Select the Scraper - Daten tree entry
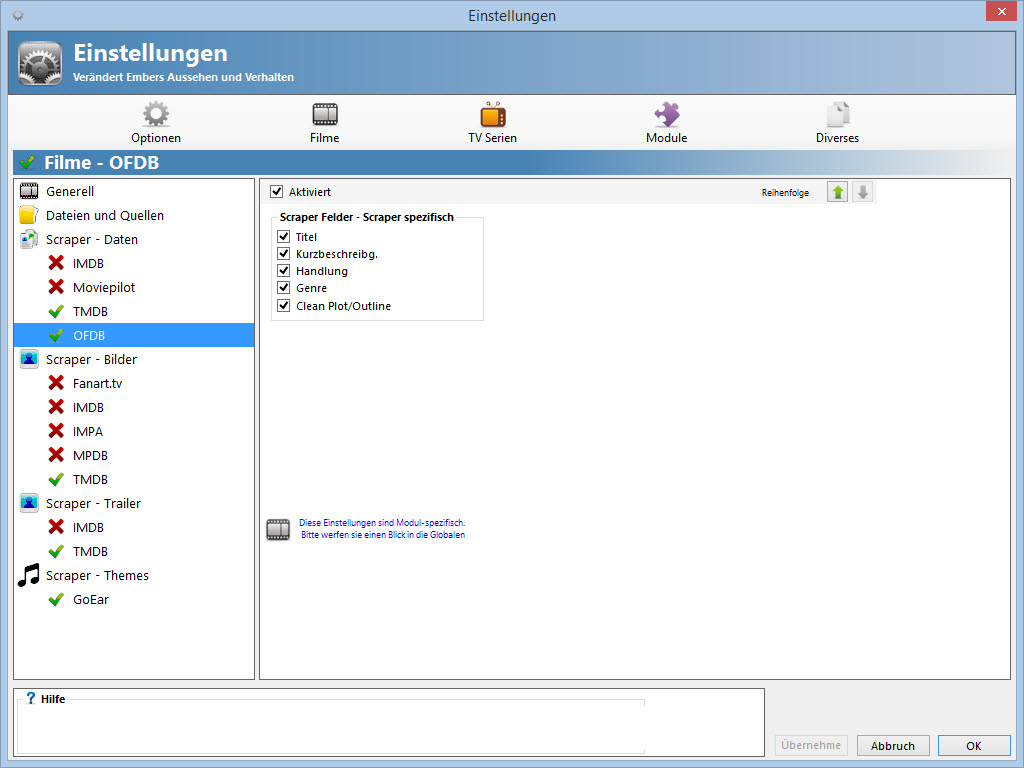Screen dimensions: 1024x768 click(92, 240)
